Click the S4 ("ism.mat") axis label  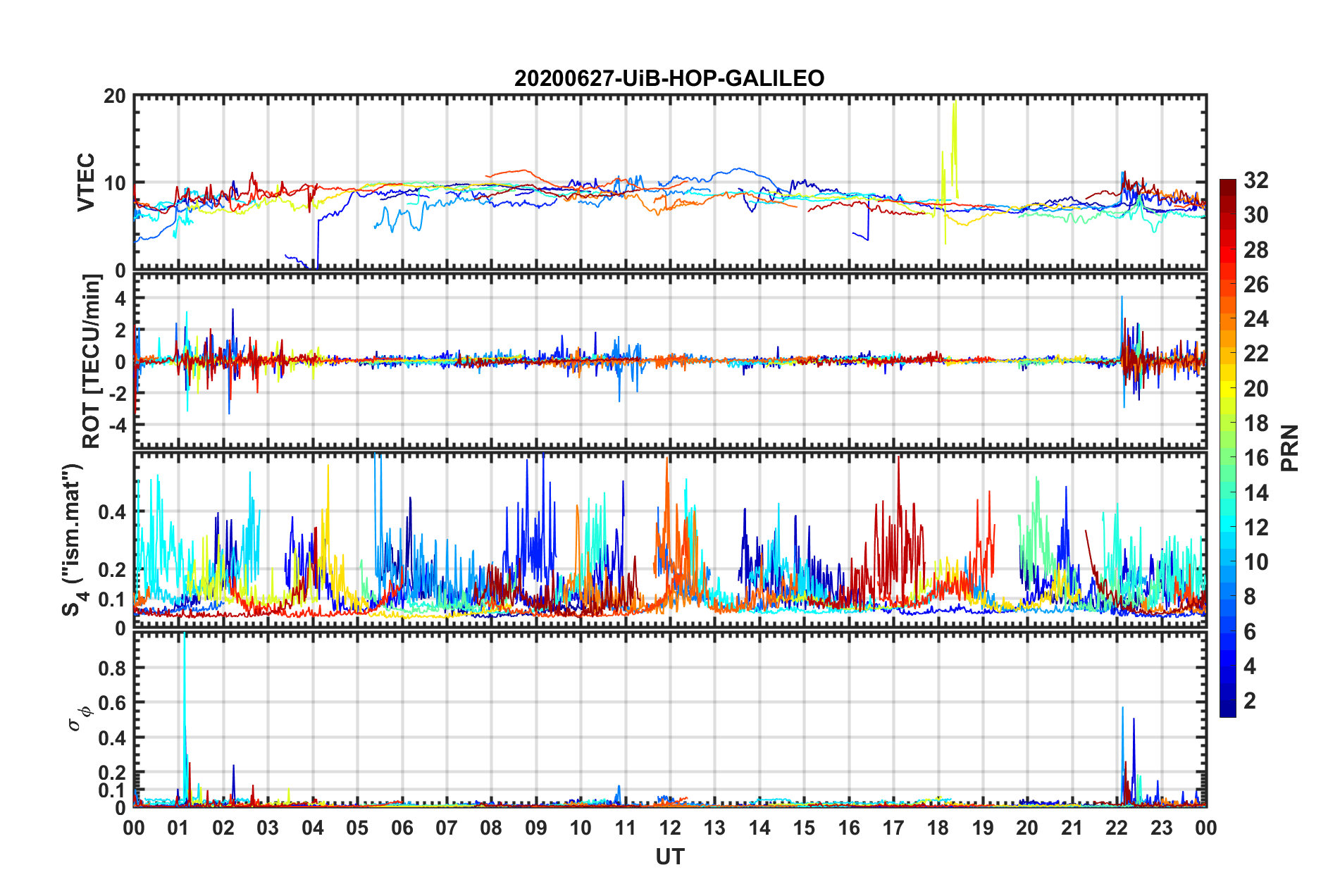point(73,540)
